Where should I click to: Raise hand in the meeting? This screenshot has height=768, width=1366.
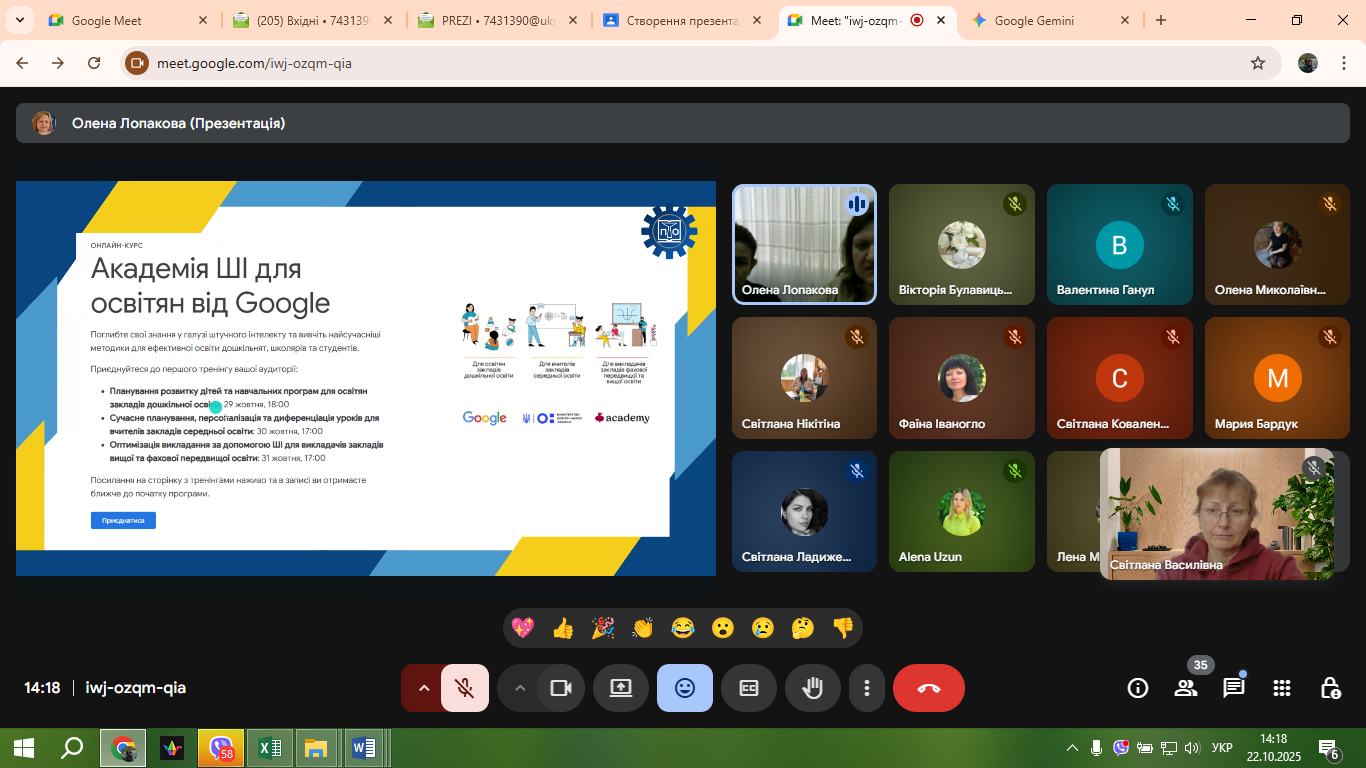pyautogui.click(x=812, y=688)
